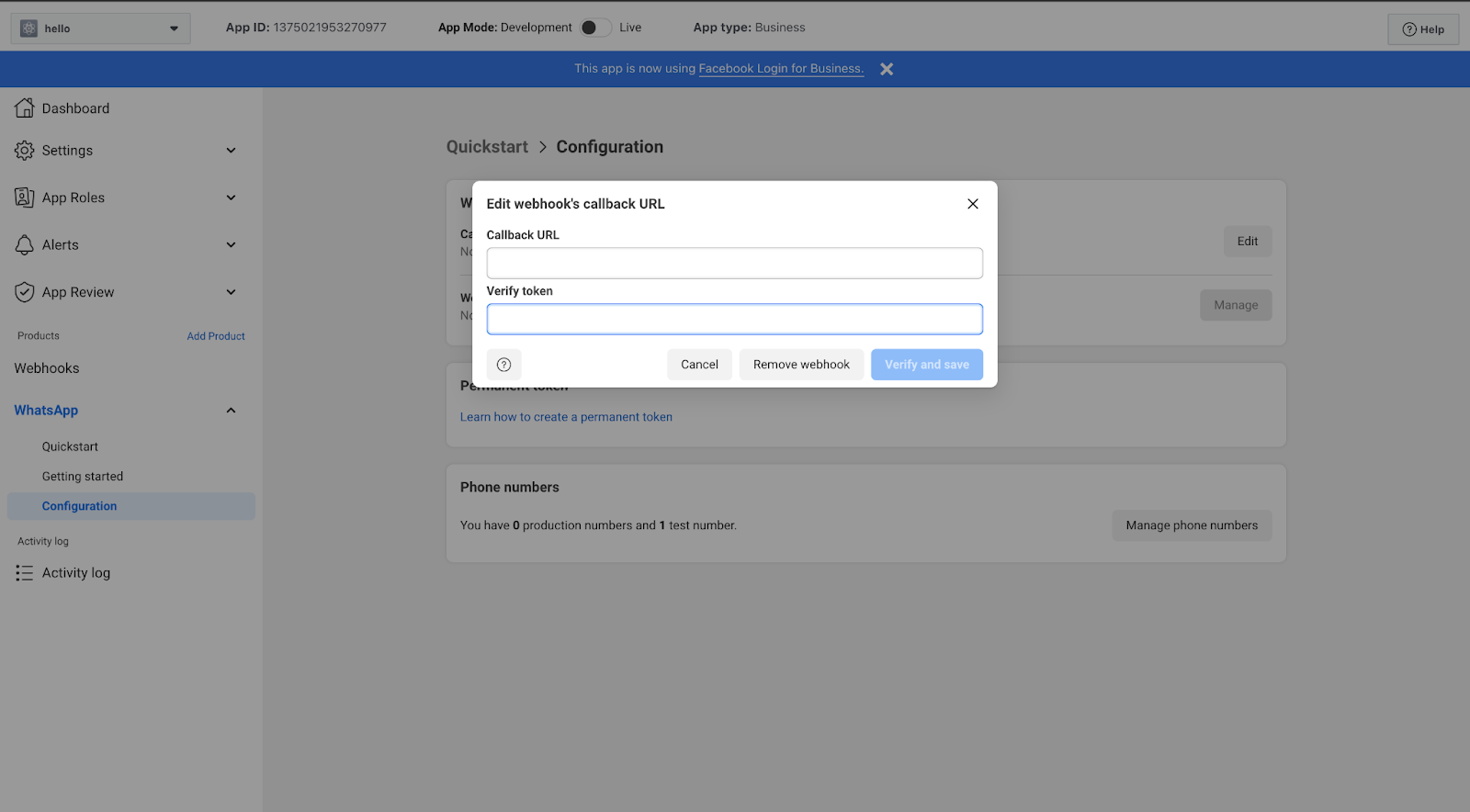Click the Configuration breadcrumb title
Image resolution: width=1470 pixels, height=812 pixels.
[x=610, y=147]
